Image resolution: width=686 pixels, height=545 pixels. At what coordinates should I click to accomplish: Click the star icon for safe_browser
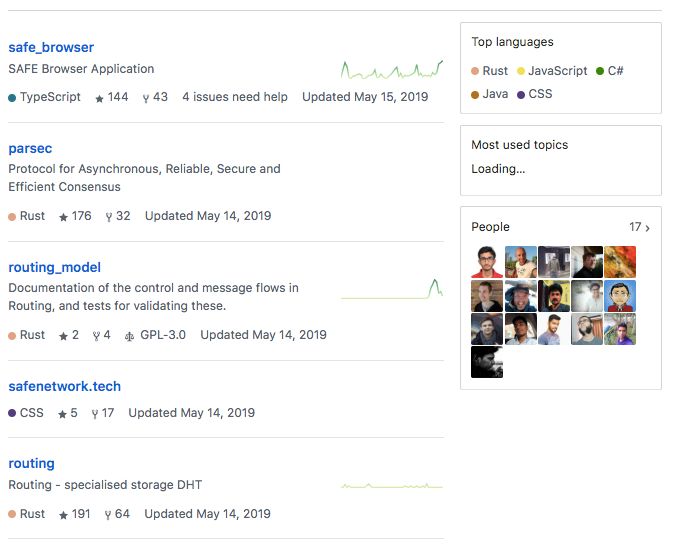[99, 98]
